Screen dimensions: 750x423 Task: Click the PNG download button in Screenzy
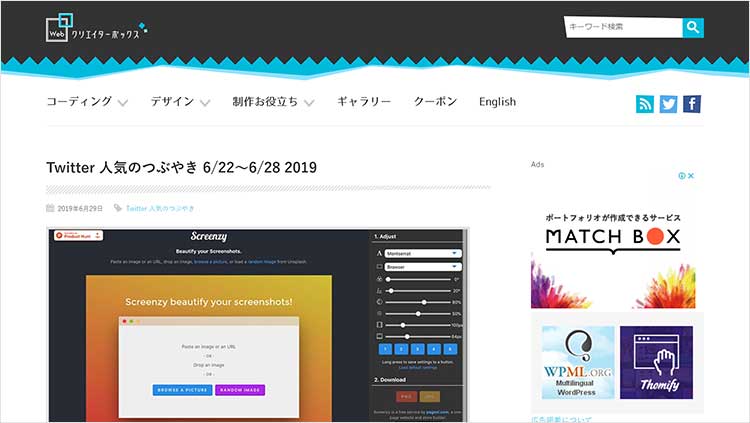click(x=406, y=396)
